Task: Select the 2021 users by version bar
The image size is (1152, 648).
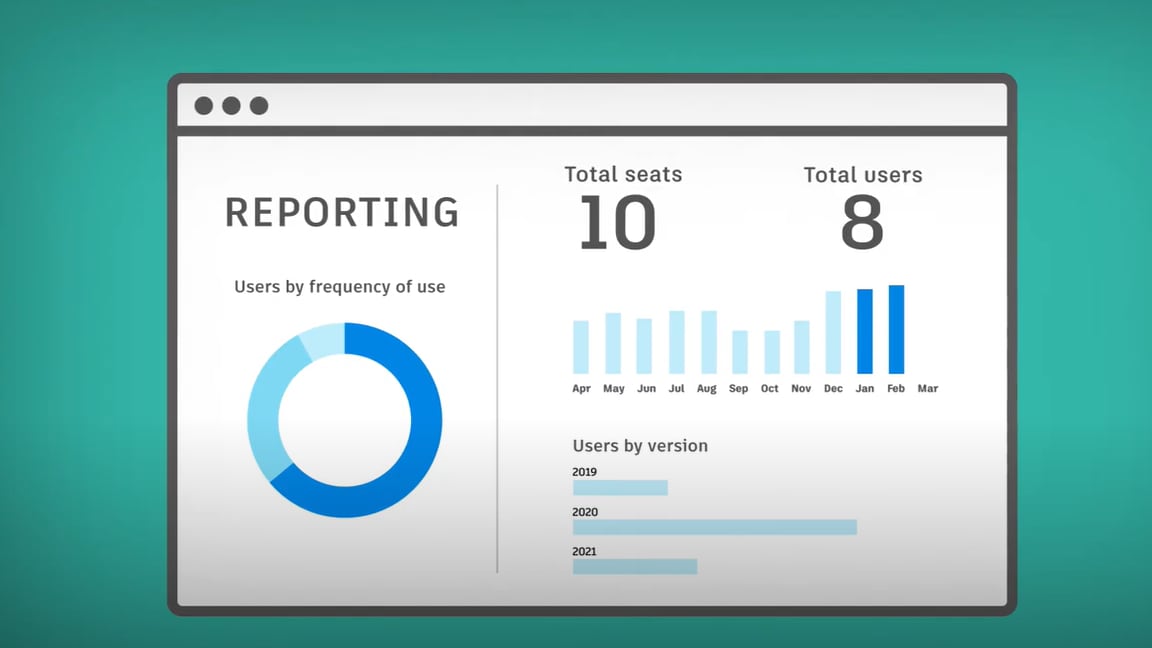Action: 634,567
